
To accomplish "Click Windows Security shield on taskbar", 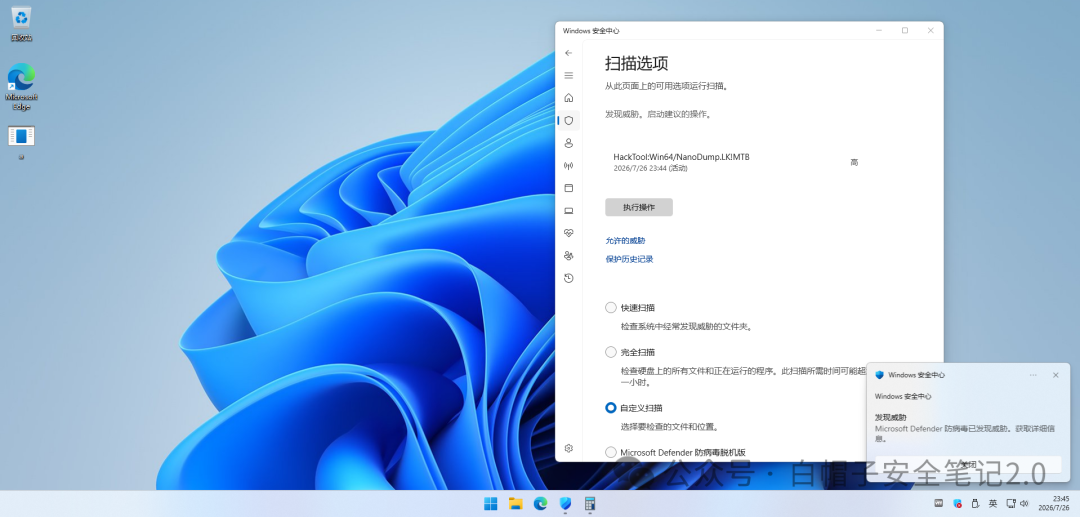I will (x=565, y=504).
